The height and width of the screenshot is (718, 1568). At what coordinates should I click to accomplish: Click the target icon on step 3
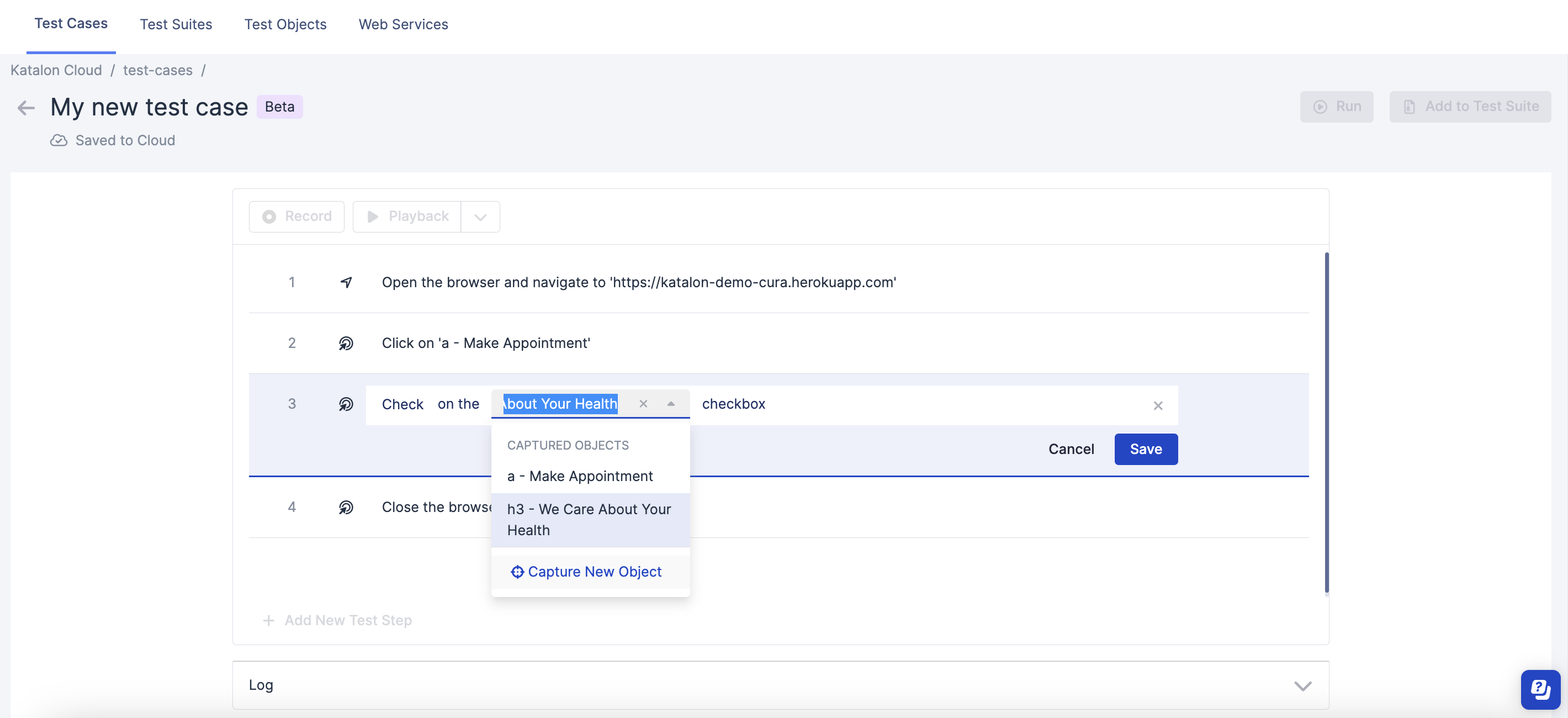point(347,403)
